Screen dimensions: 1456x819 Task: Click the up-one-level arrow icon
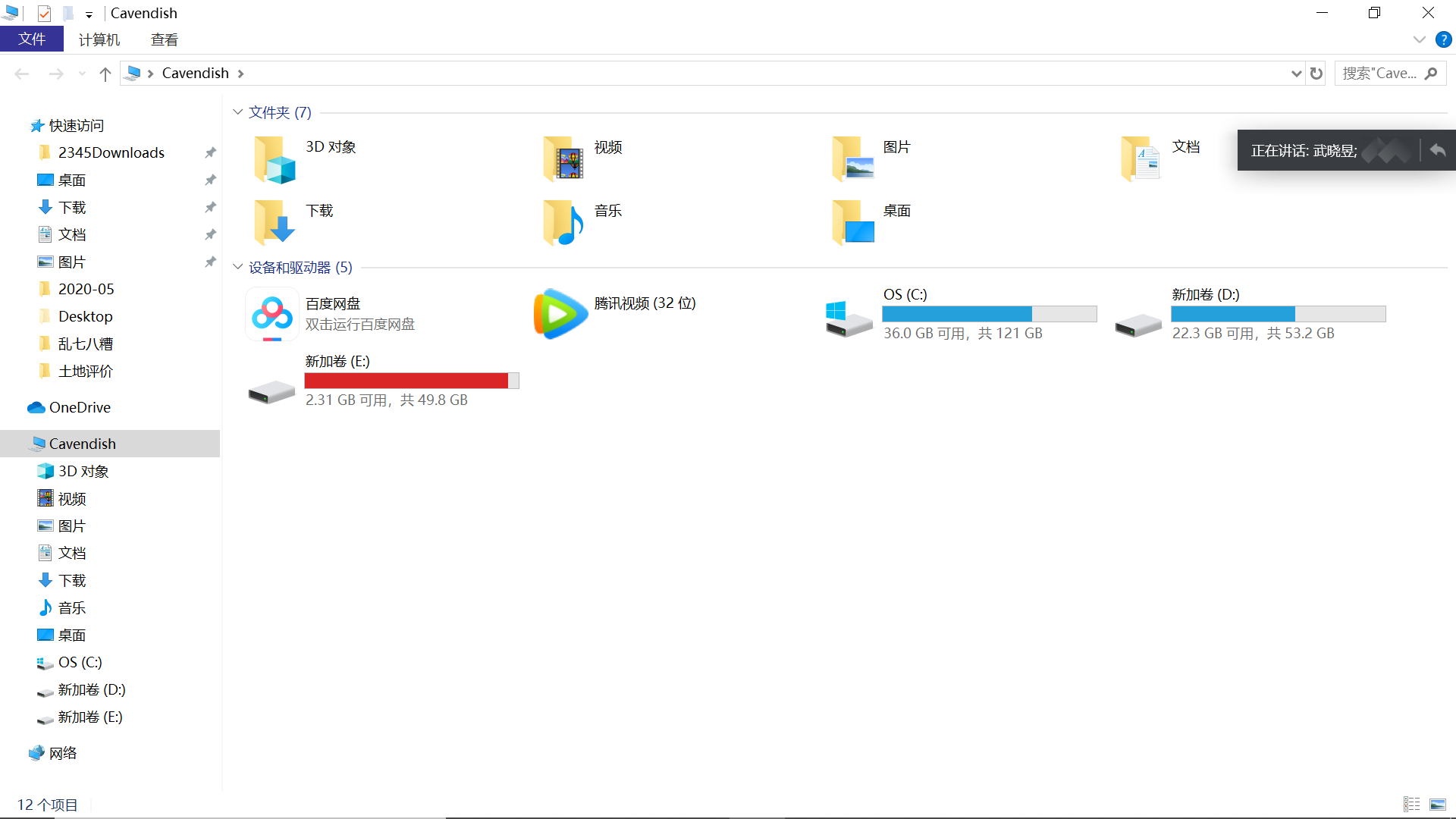[x=105, y=74]
